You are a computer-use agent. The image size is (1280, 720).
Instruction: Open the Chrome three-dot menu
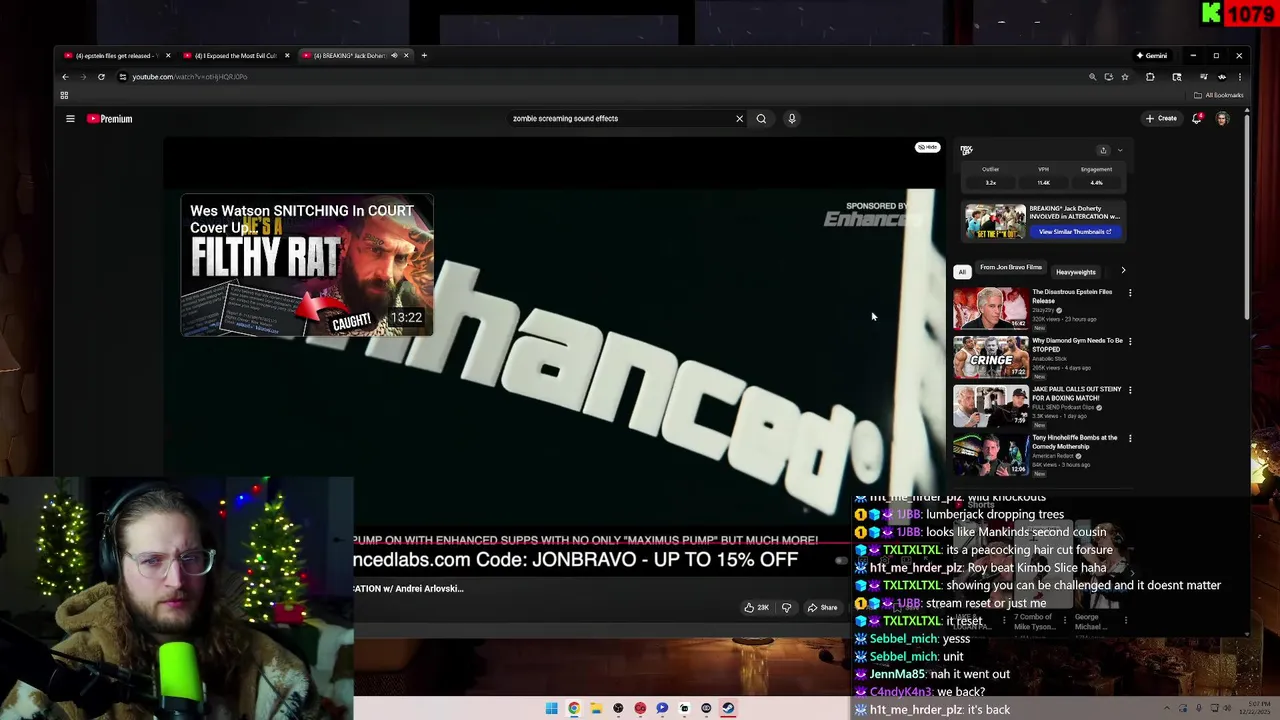click(x=1239, y=77)
